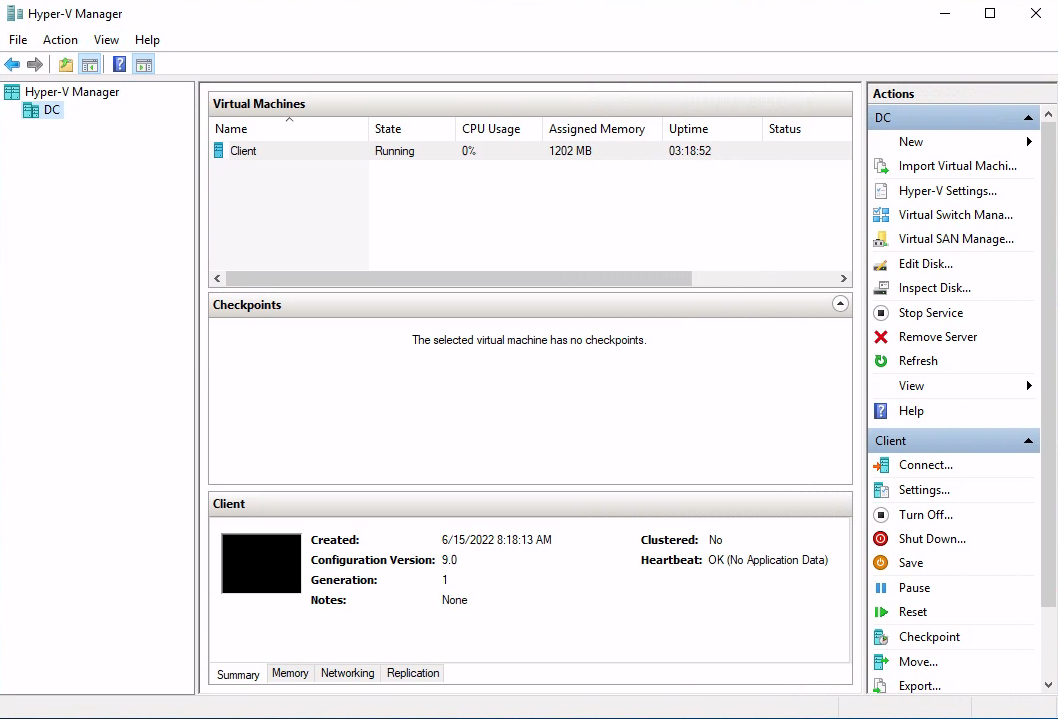Select the DC server in the tree

point(52,110)
